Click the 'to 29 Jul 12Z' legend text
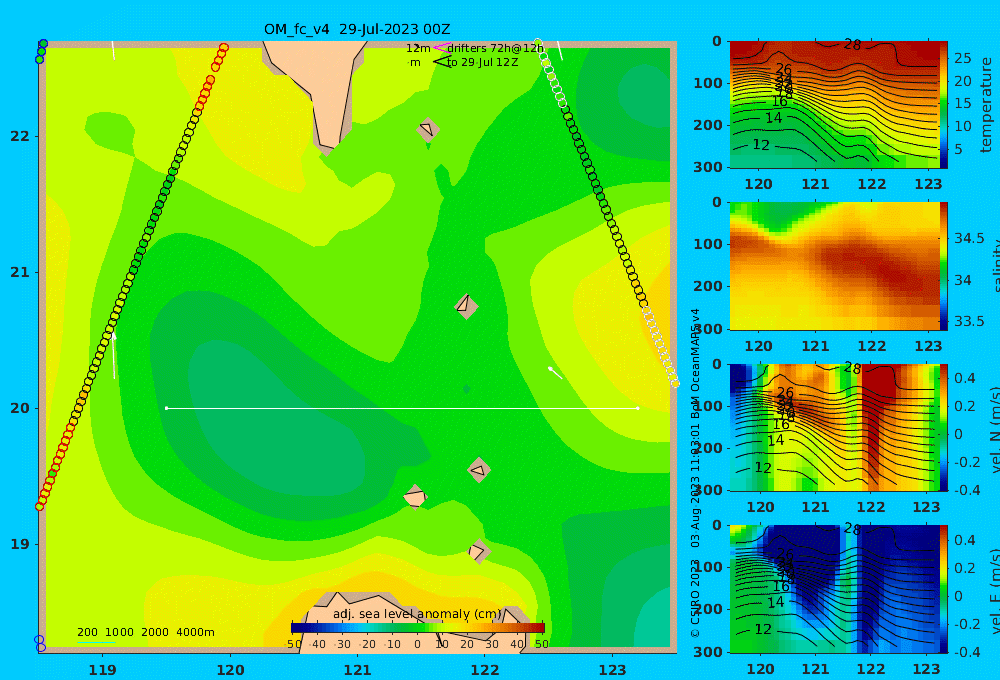The width and height of the screenshot is (1000, 680). pyautogui.click(x=482, y=63)
